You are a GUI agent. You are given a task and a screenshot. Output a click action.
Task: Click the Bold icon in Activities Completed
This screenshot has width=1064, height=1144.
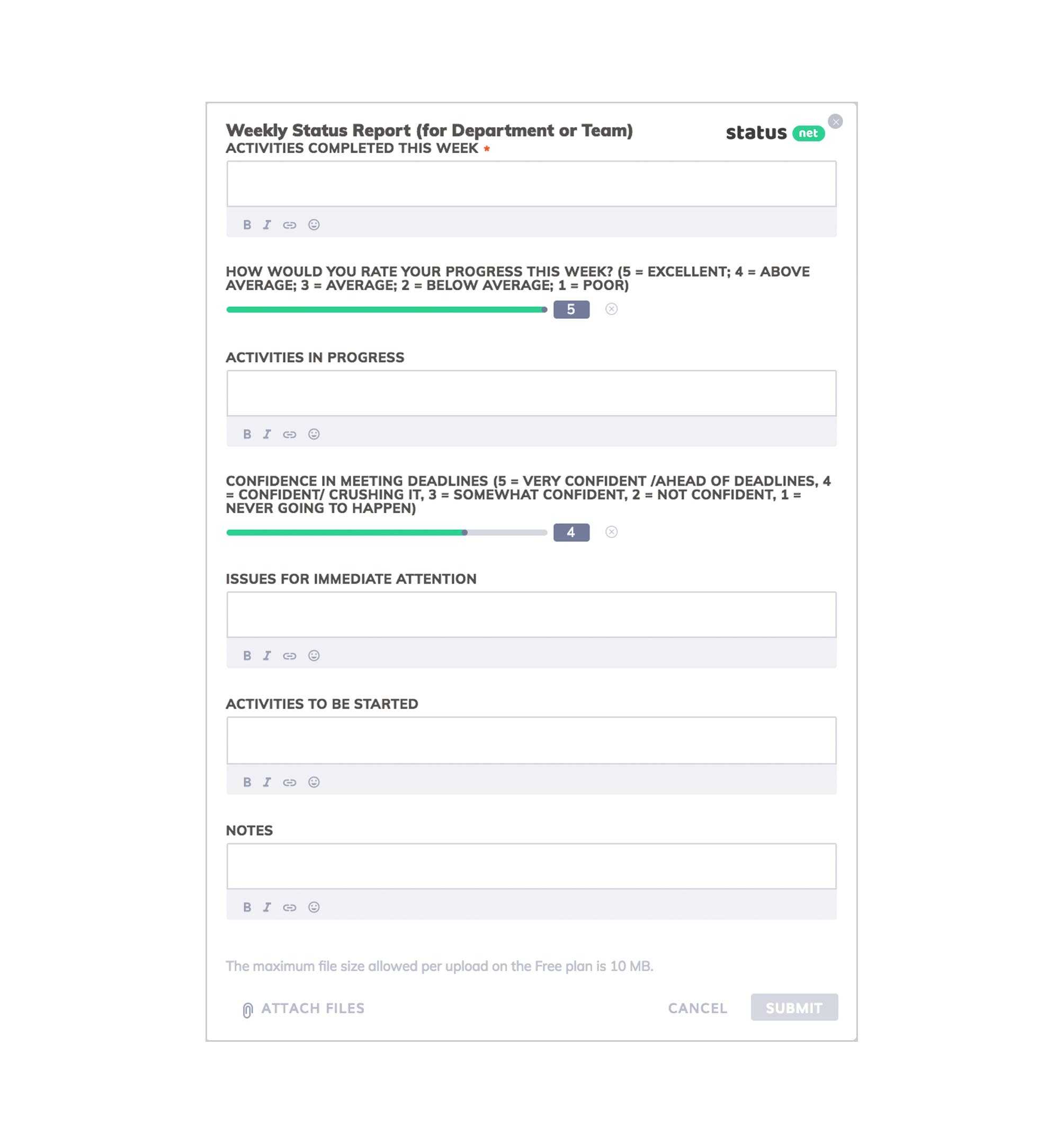coord(248,224)
